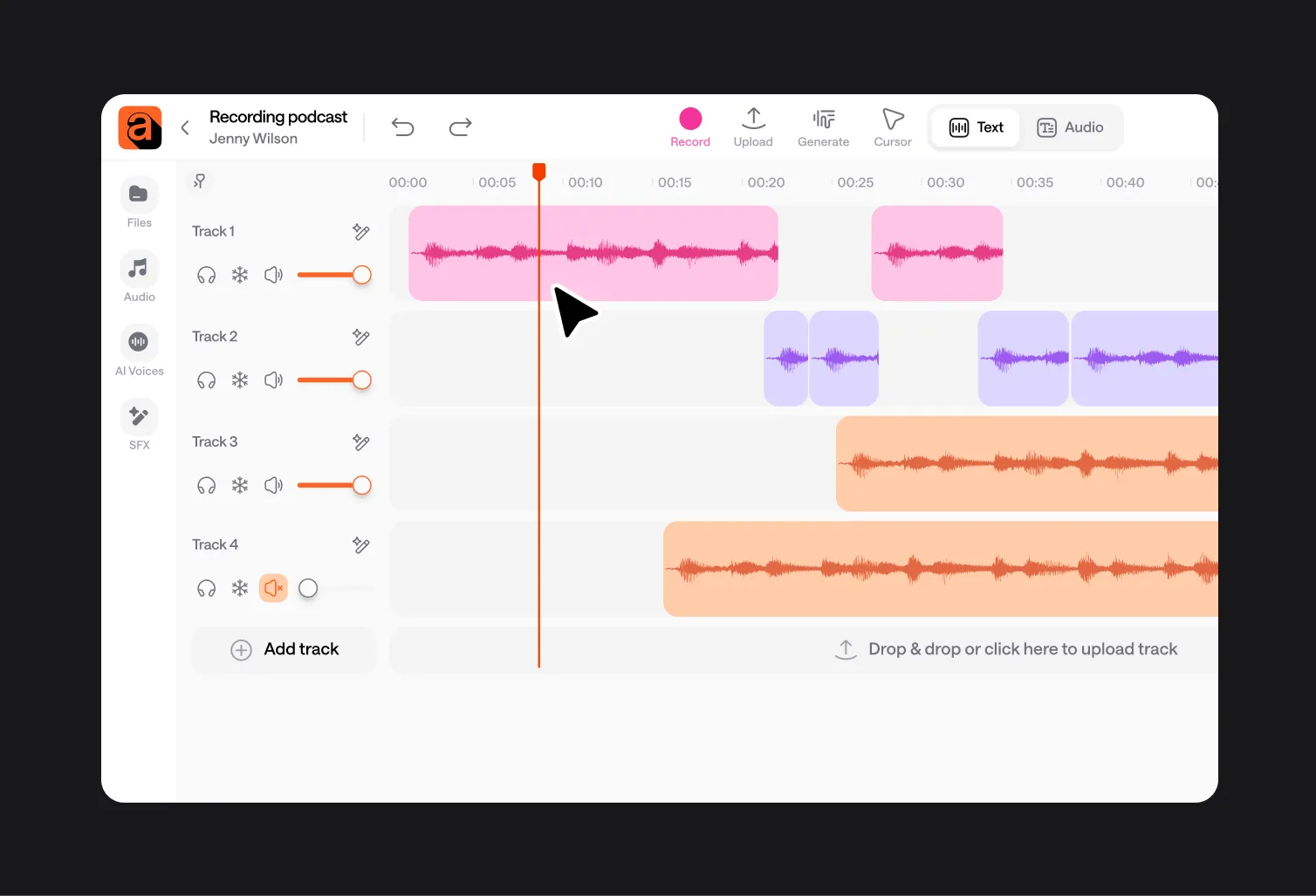The height and width of the screenshot is (896, 1316).
Task: Mute Track 1 speaker
Action: pyautogui.click(x=274, y=276)
